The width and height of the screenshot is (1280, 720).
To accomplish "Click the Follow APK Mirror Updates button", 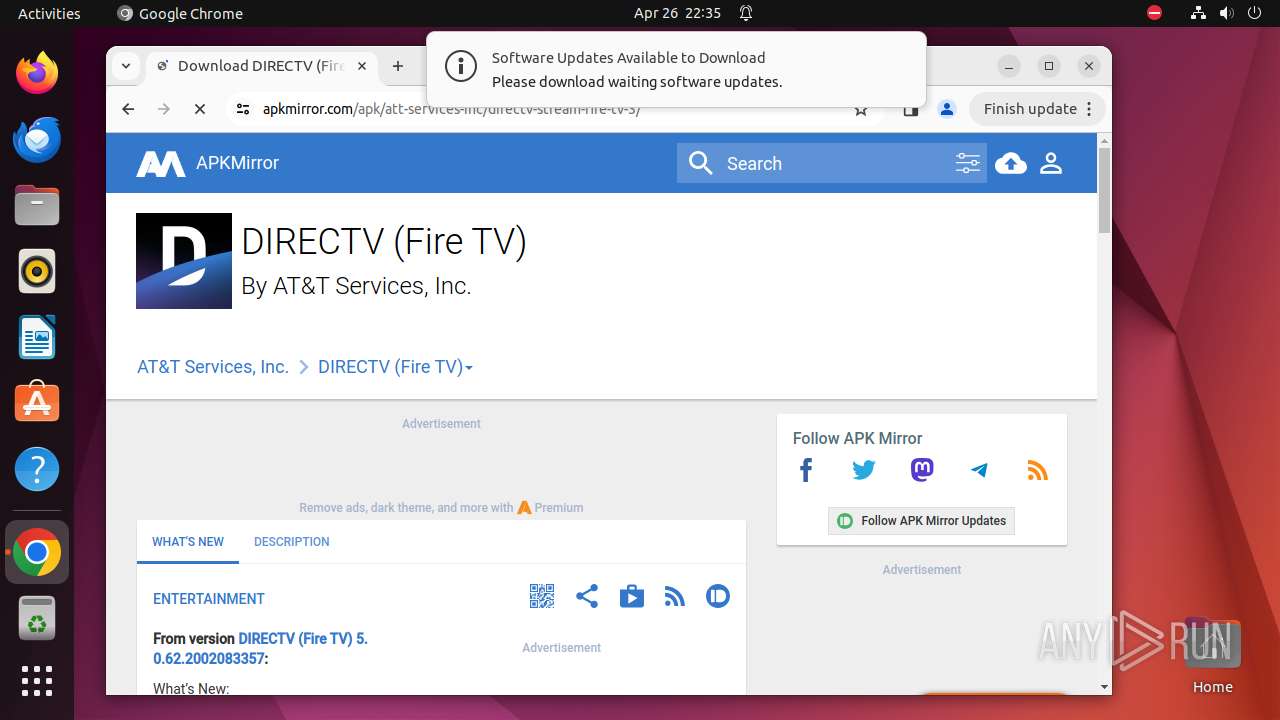I will coord(921,521).
